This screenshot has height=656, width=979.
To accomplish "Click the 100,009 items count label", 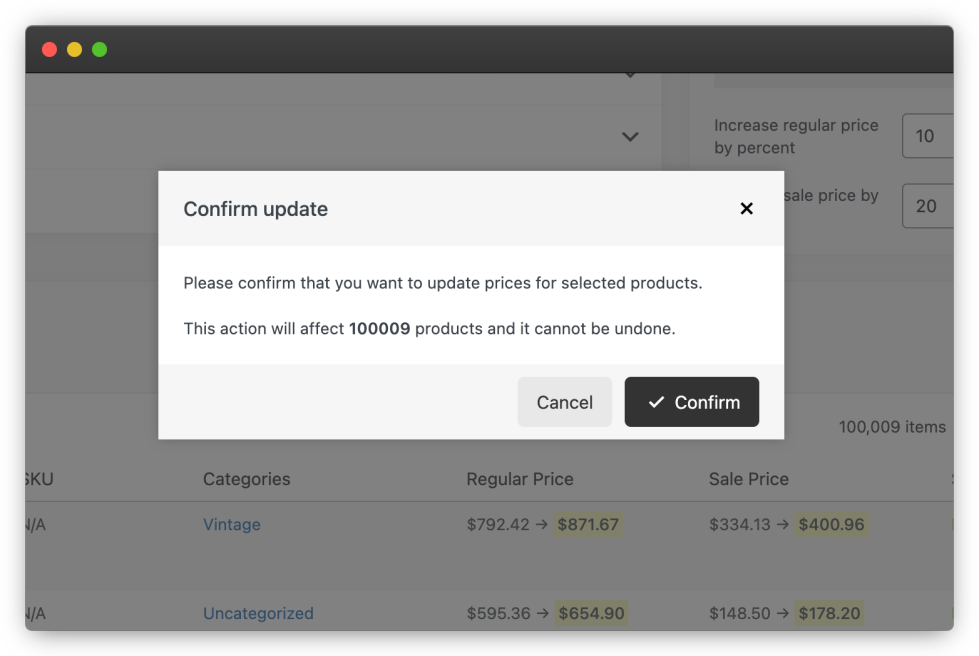I will click(892, 427).
